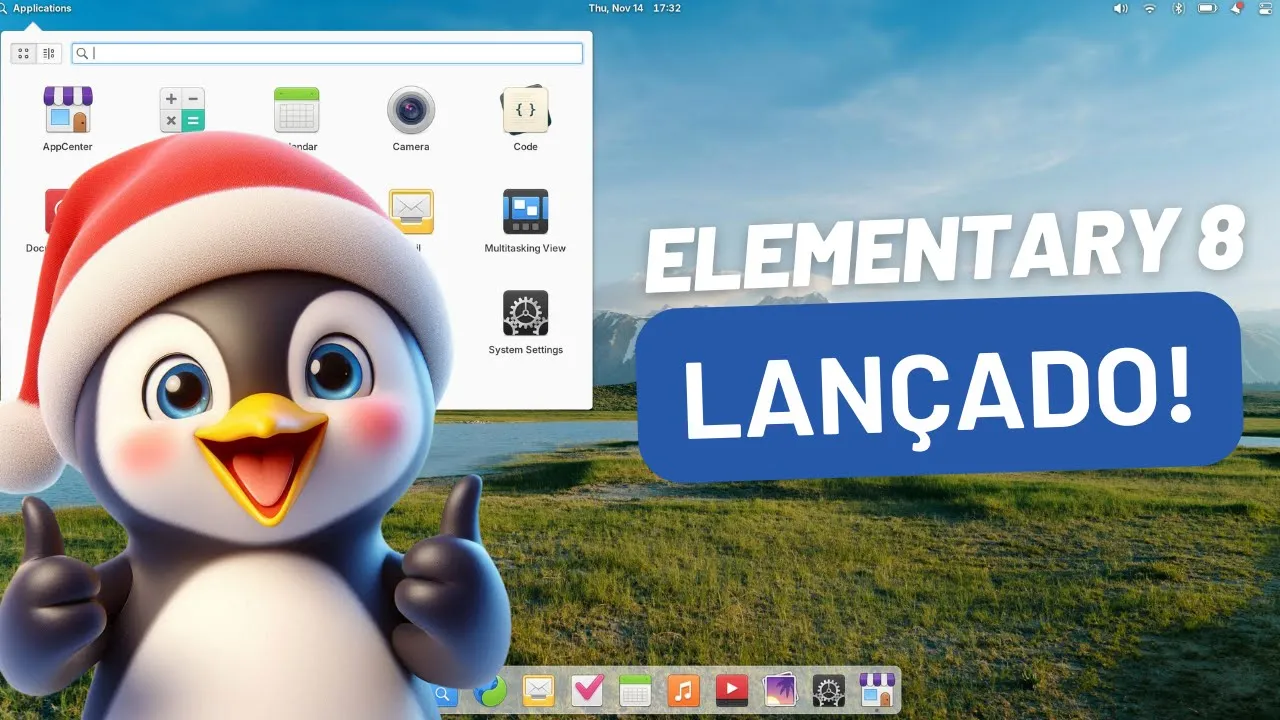
Task: Launch Camera from the applications grid
Action: pos(411,119)
